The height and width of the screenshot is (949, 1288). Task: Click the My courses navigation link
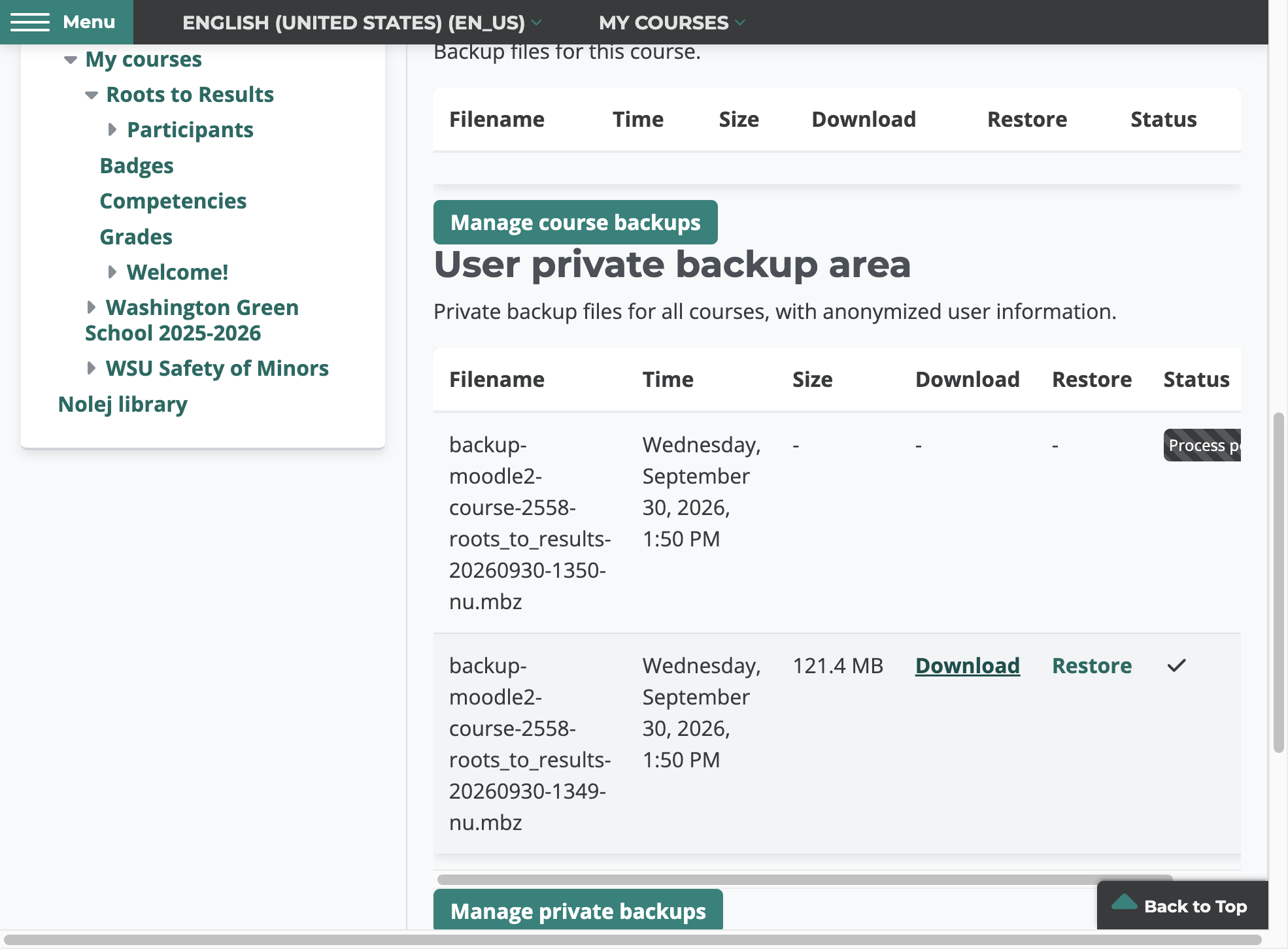[143, 59]
